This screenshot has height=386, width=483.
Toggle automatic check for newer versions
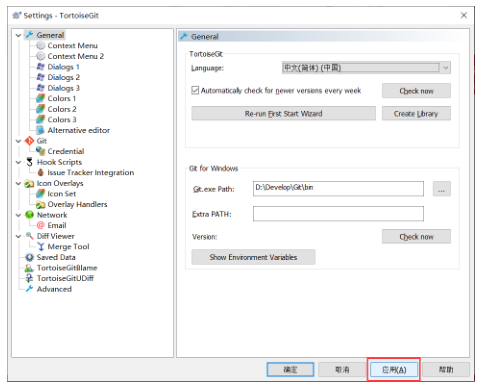tap(195, 90)
